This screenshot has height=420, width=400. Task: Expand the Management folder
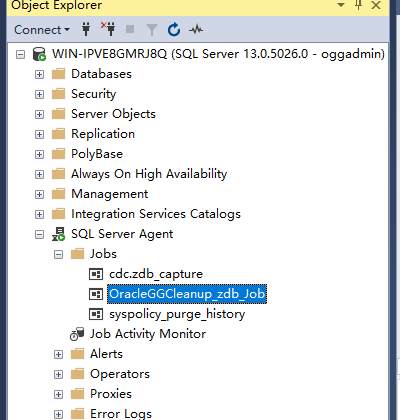[39, 194]
